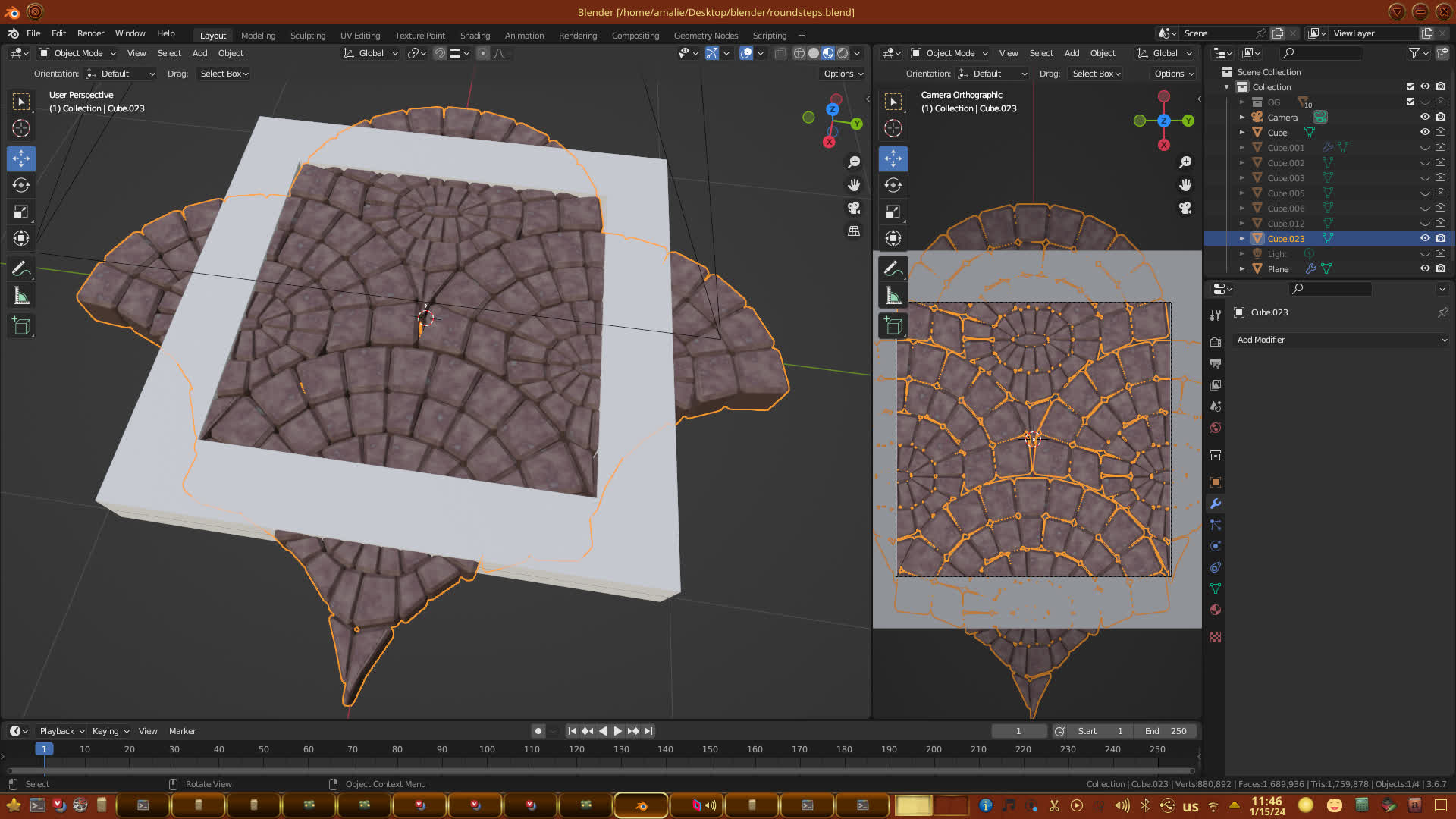Select the Scale tool in left toolbar

[21, 212]
